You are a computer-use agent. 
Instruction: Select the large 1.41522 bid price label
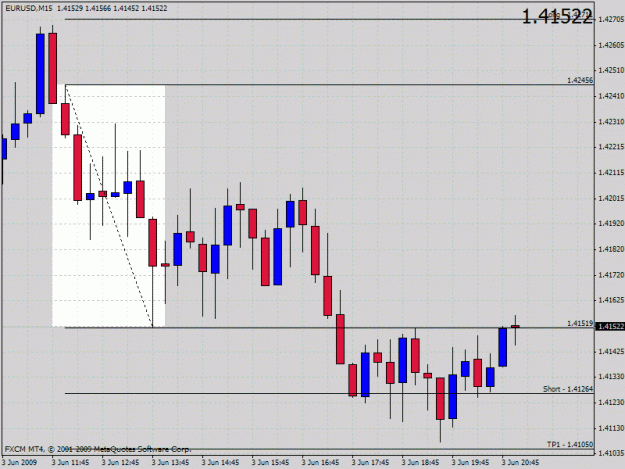557,17
